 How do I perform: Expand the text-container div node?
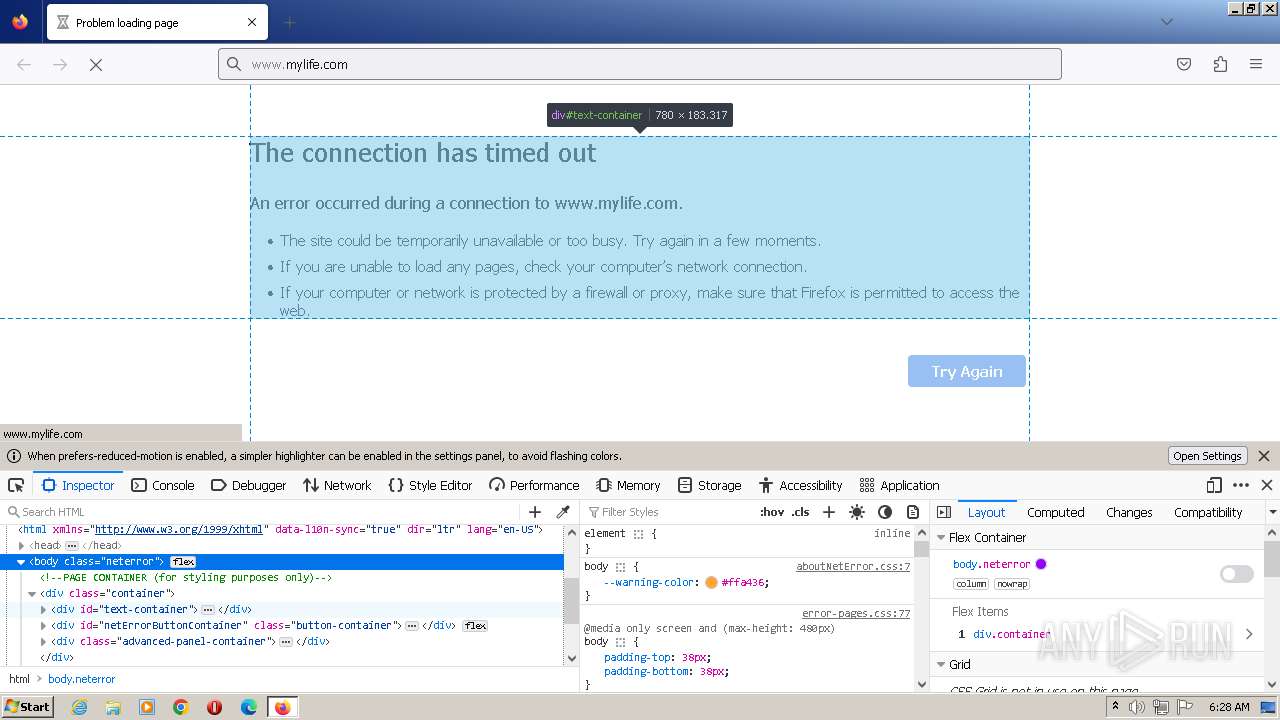(43, 610)
